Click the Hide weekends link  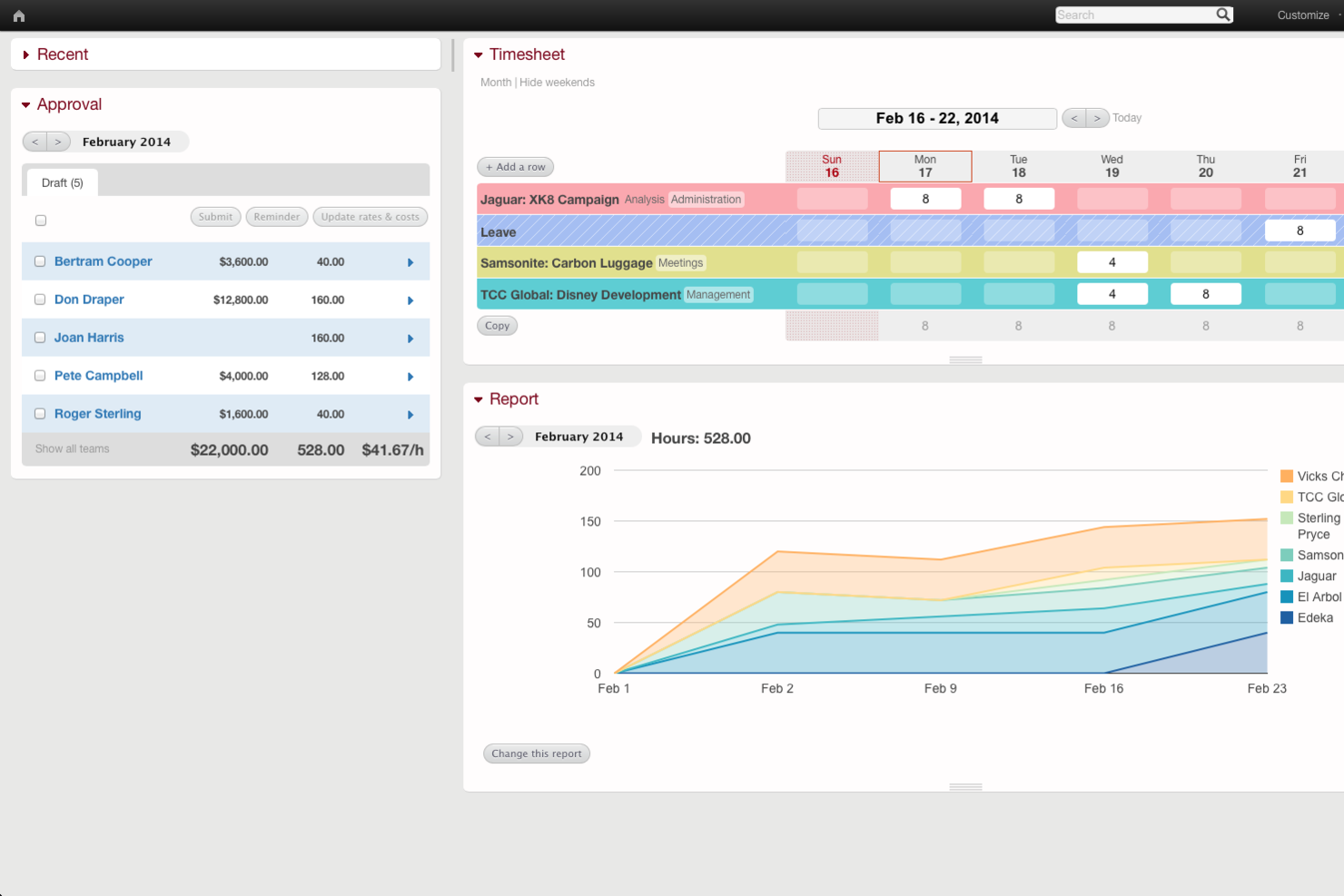(557, 82)
